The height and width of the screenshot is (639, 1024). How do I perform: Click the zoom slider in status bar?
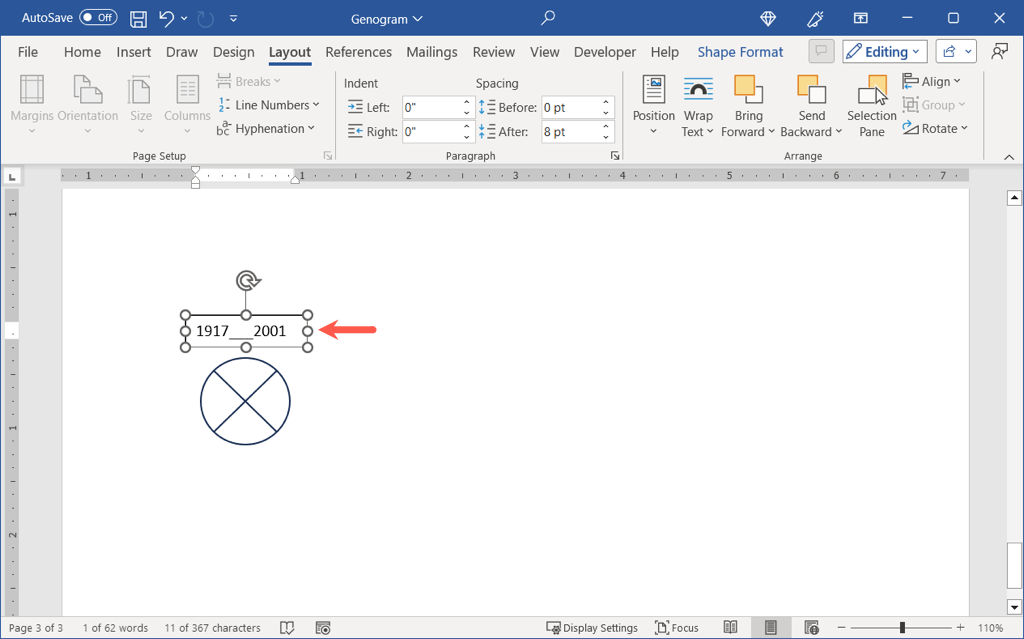tap(902, 628)
